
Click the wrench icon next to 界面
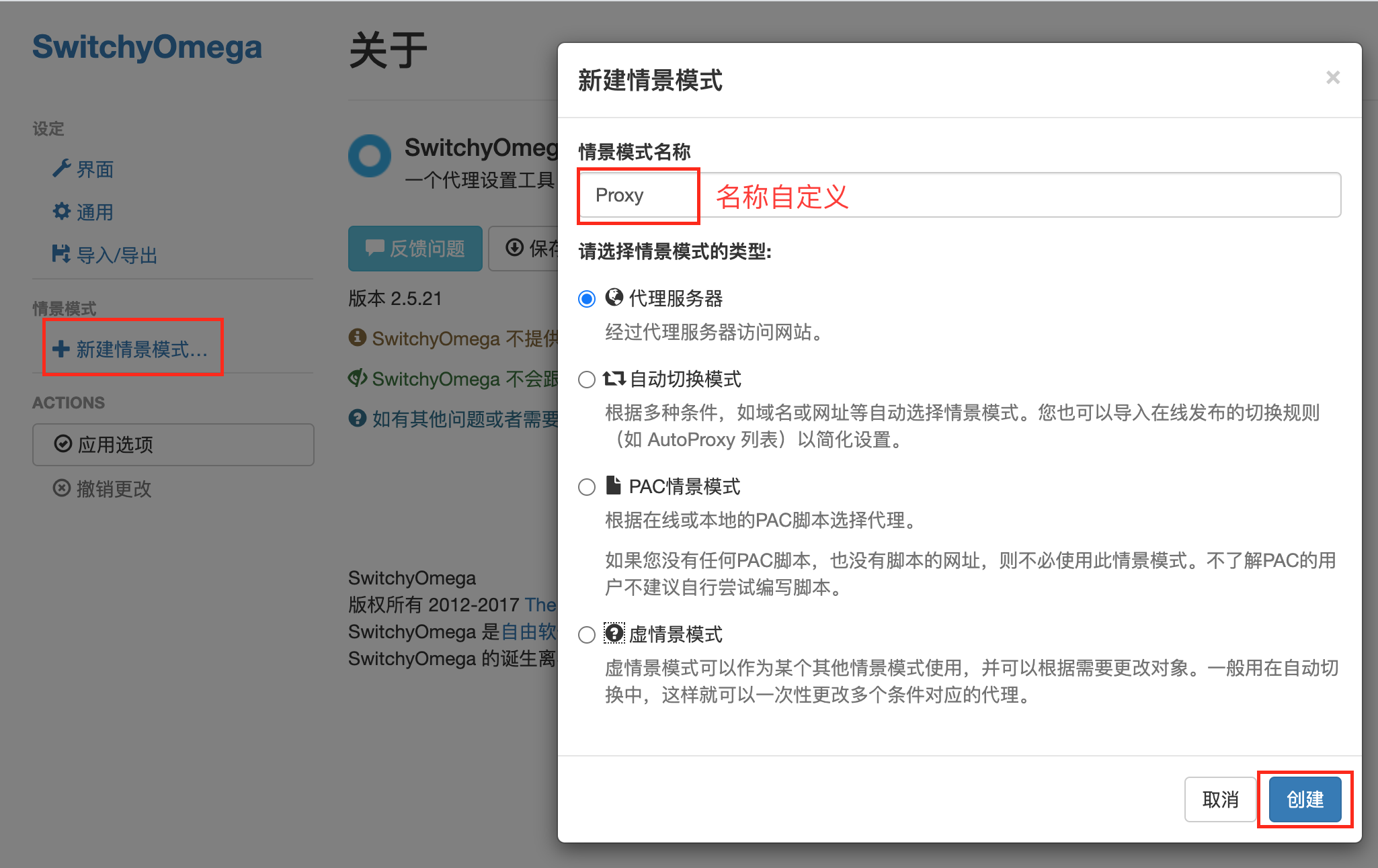61,169
